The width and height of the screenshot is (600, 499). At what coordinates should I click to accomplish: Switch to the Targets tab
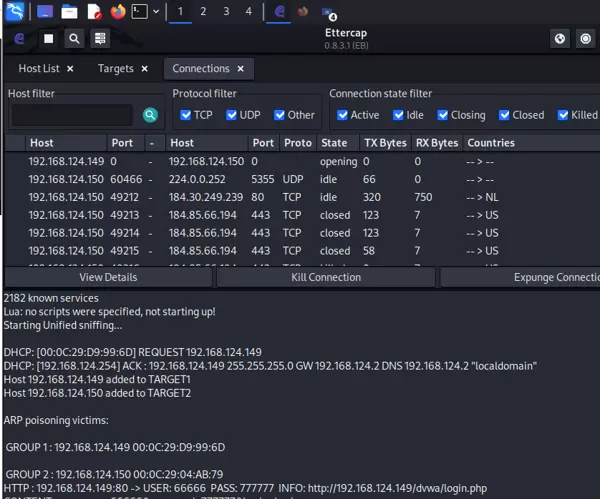click(x=115, y=69)
